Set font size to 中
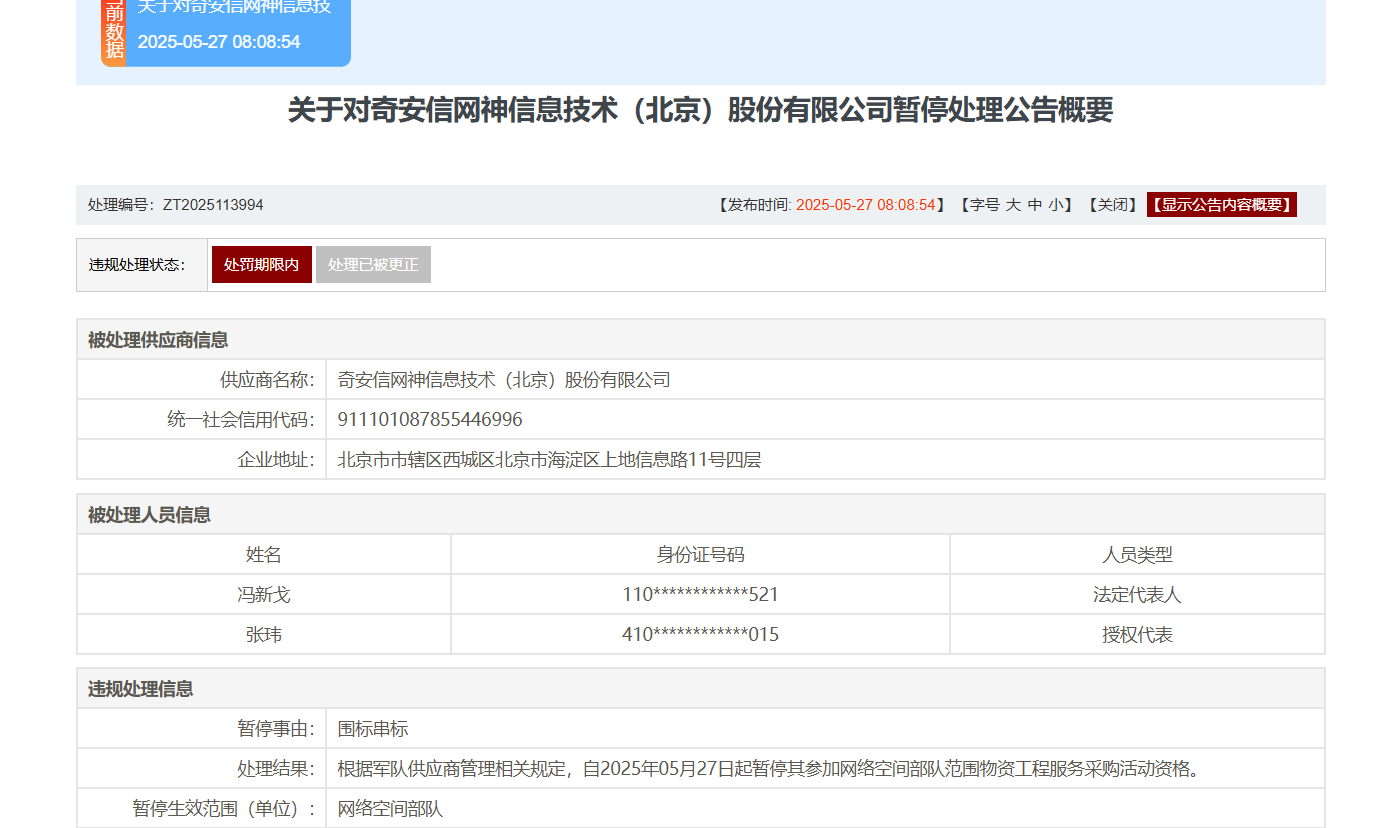The width and height of the screenshot is (1380, 828). point(1035,205)
